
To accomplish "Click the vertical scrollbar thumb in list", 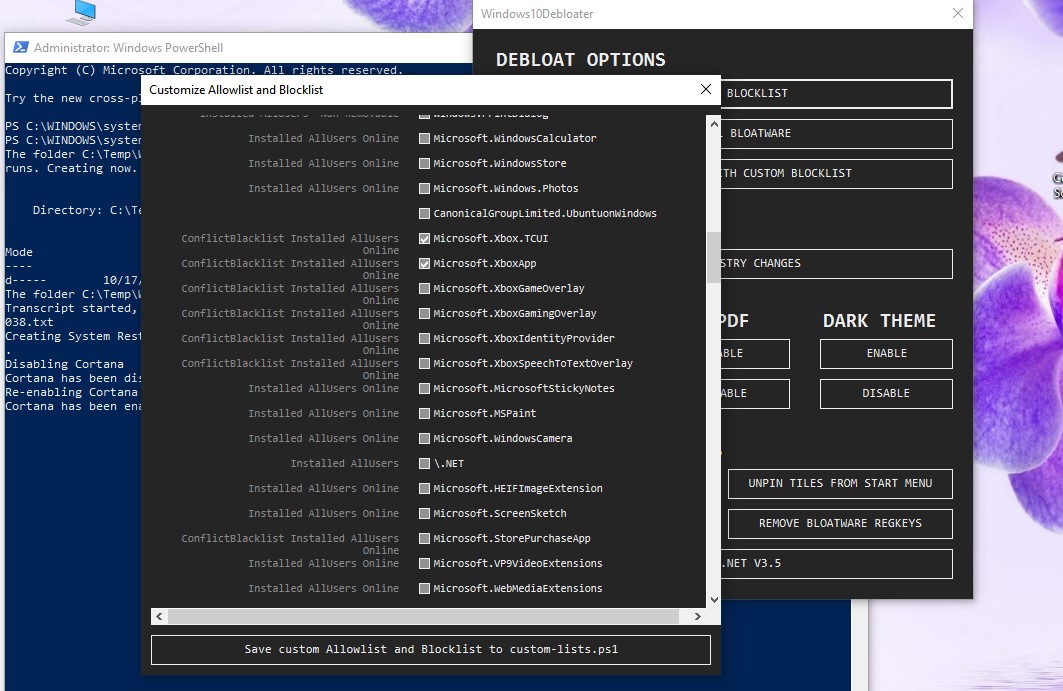I will pos(714,258).
